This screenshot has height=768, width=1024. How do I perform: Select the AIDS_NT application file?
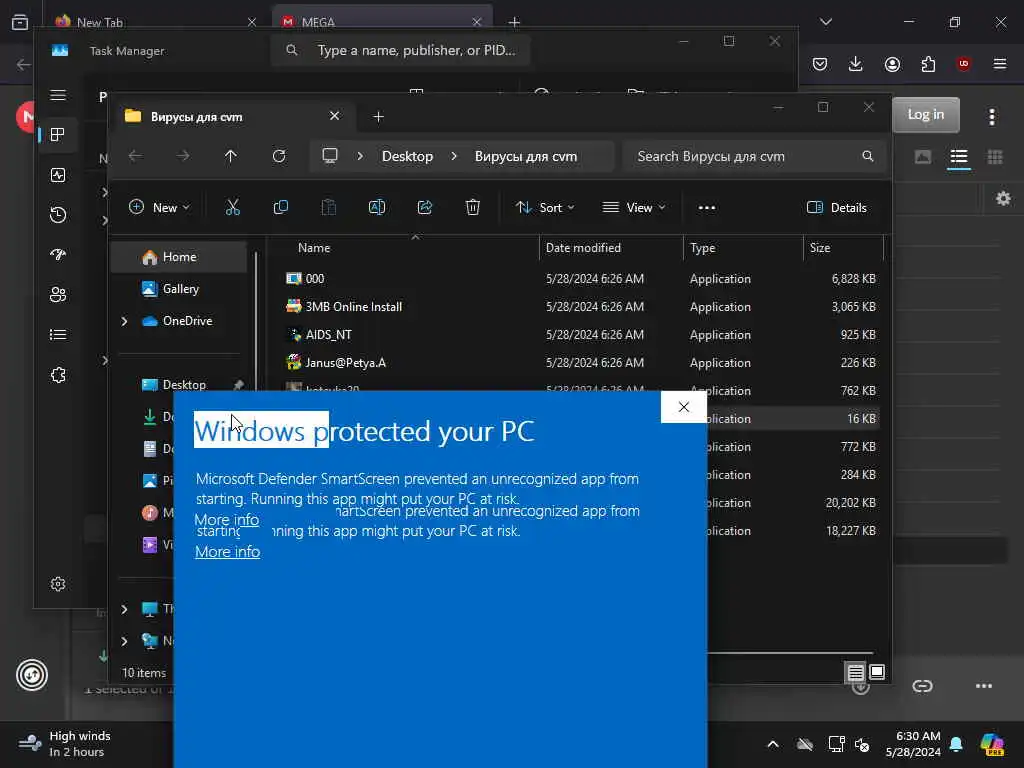click(328, 335)
